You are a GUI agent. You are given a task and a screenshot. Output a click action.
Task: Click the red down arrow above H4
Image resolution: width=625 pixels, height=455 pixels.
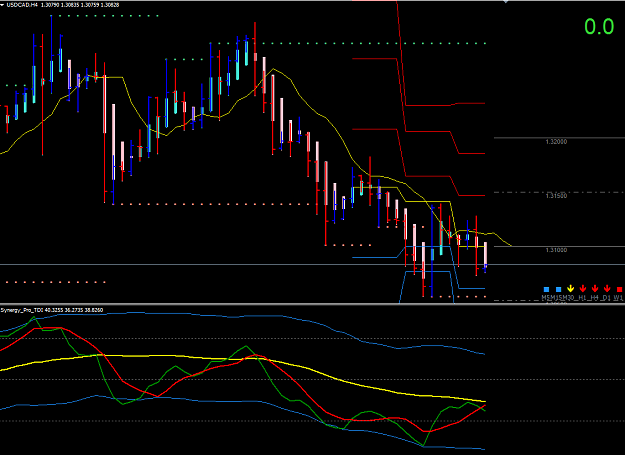click(595, 288)
